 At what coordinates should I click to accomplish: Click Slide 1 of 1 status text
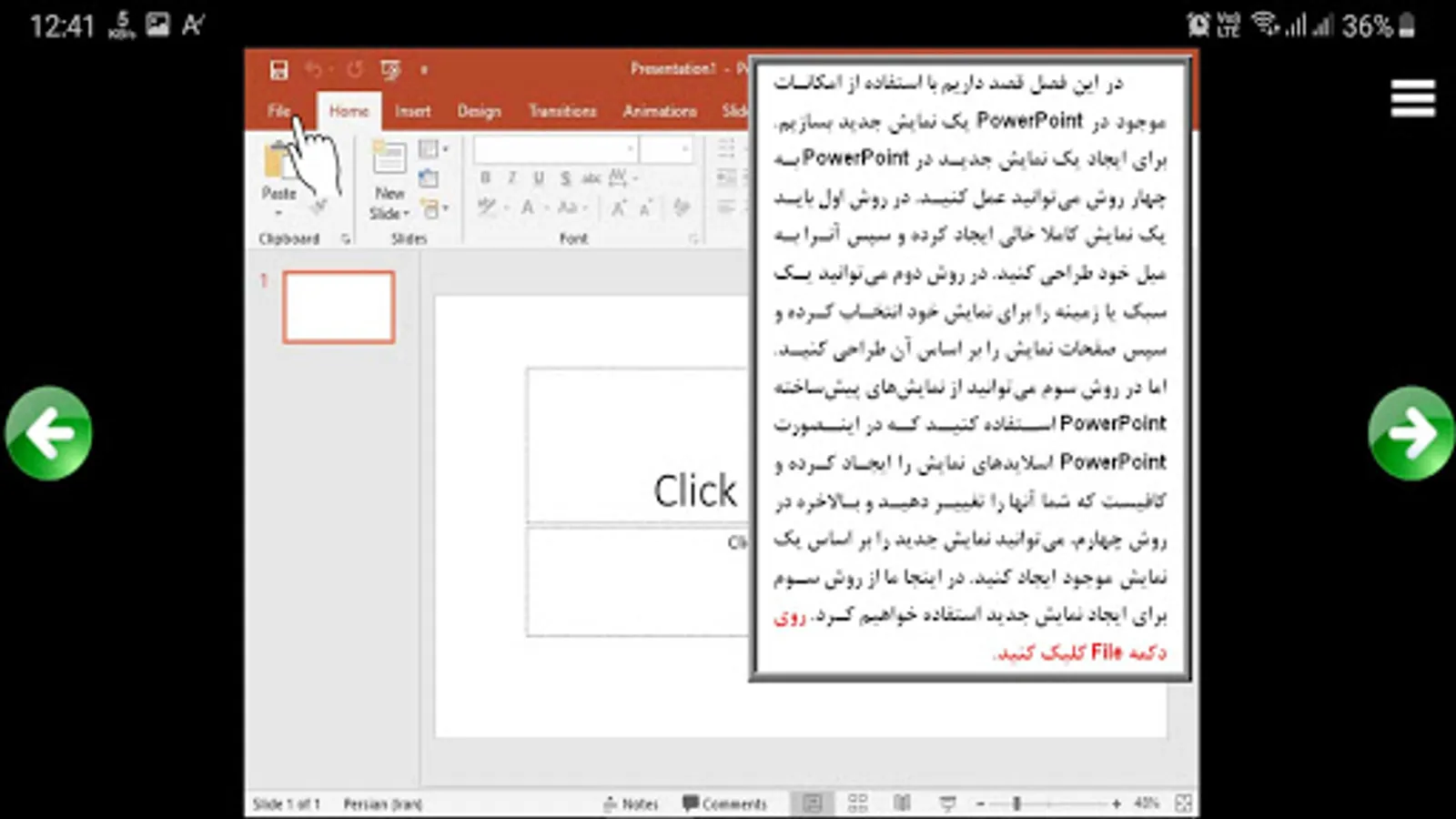pyautogui.click(x=286, y=804)
